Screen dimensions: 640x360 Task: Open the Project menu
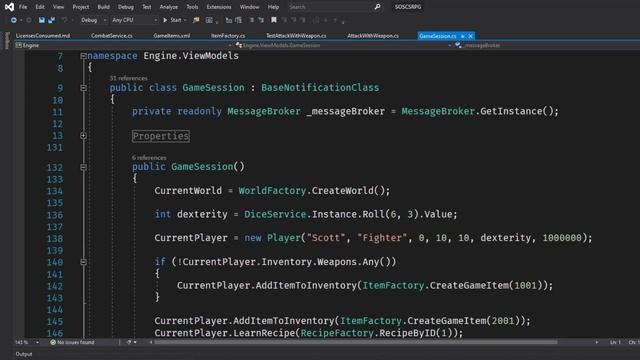click(x=80, y=7)
